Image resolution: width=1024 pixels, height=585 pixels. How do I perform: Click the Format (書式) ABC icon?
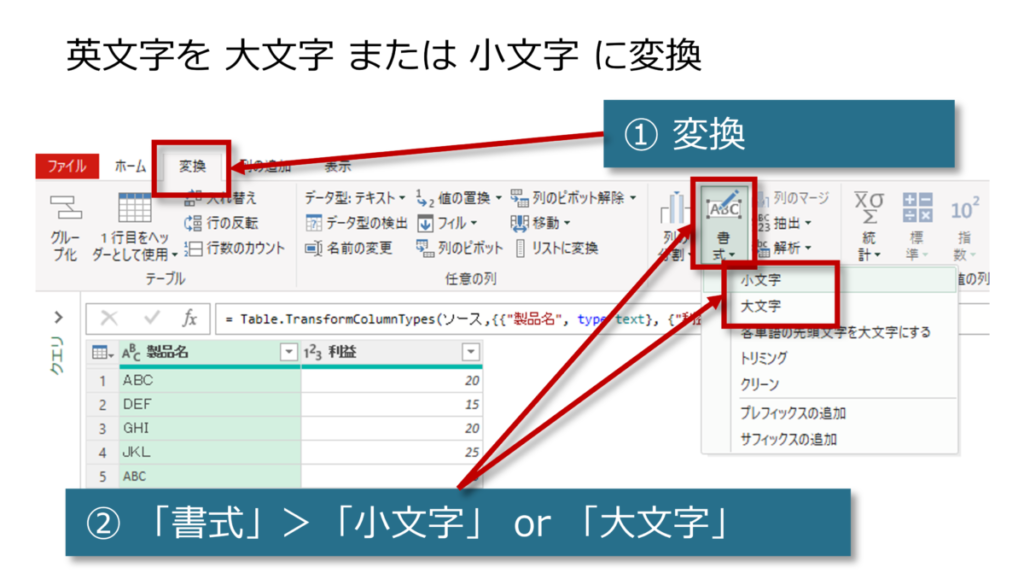pyautogui.click(x=725, y=208)
